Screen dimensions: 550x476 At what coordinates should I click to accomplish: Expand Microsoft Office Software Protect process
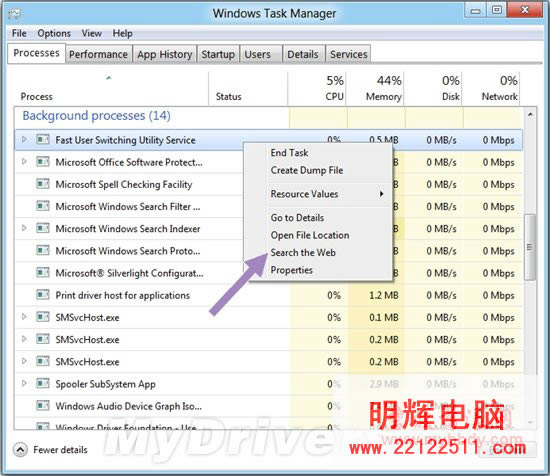[24, 162]
